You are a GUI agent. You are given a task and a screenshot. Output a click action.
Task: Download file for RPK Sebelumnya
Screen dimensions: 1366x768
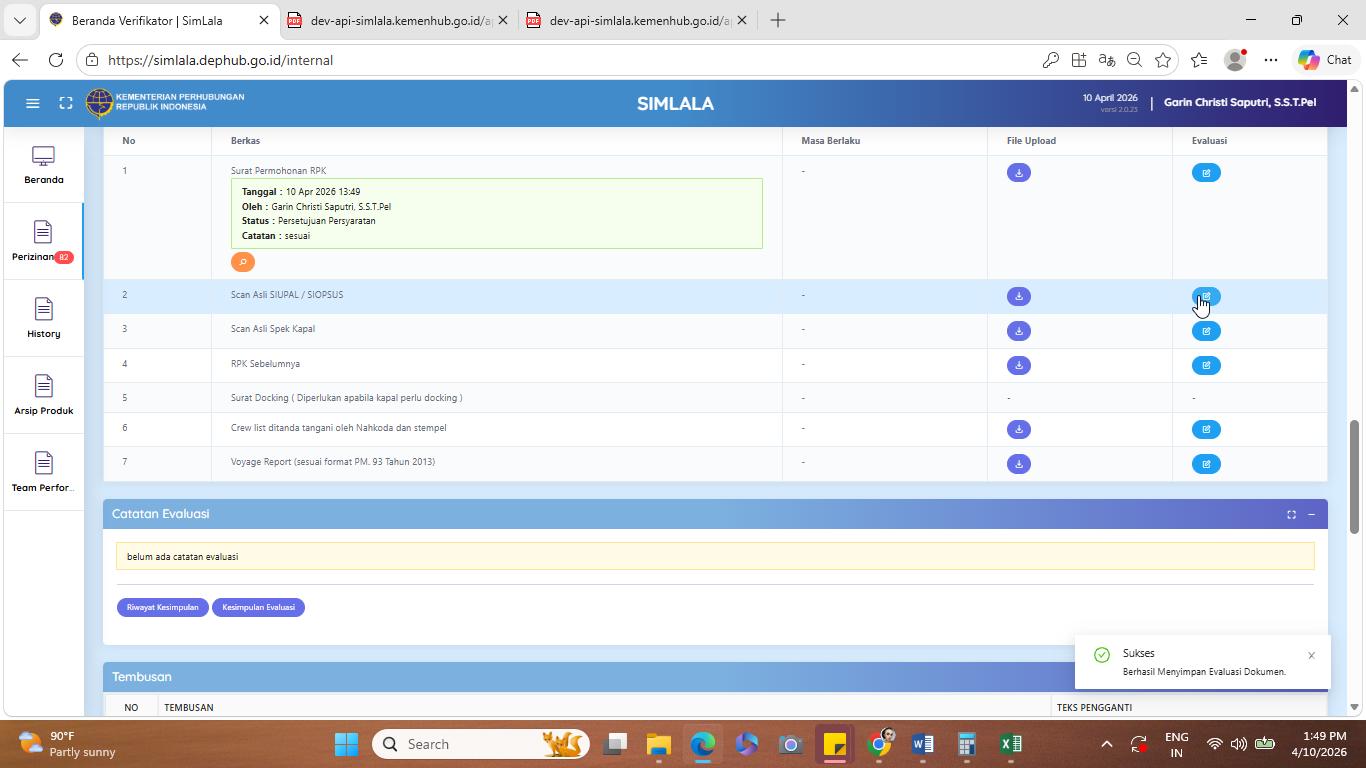tap(1018, 365)
